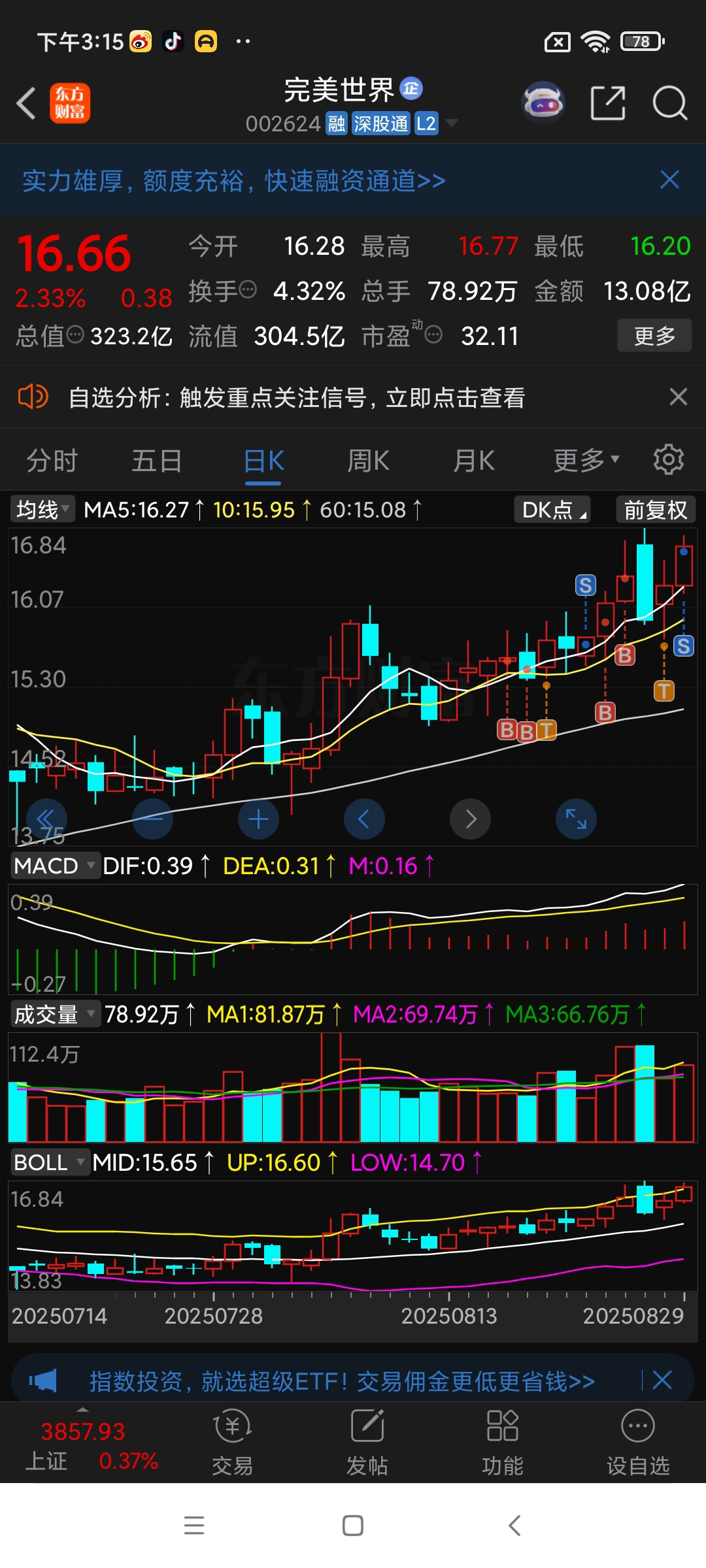706x1568 pixels.
Task: Tap the upper S sell marker
Action: (586, 585)
